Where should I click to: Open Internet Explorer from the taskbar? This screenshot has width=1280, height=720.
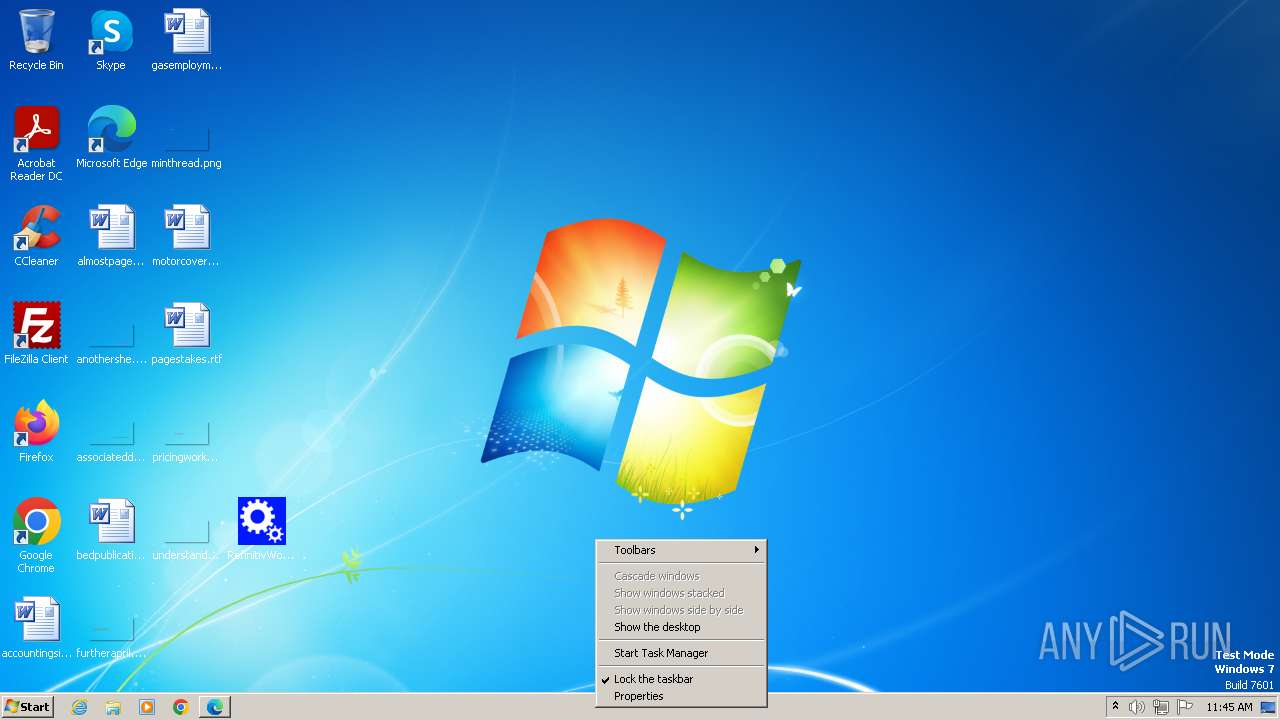click(x=80, y=707)
